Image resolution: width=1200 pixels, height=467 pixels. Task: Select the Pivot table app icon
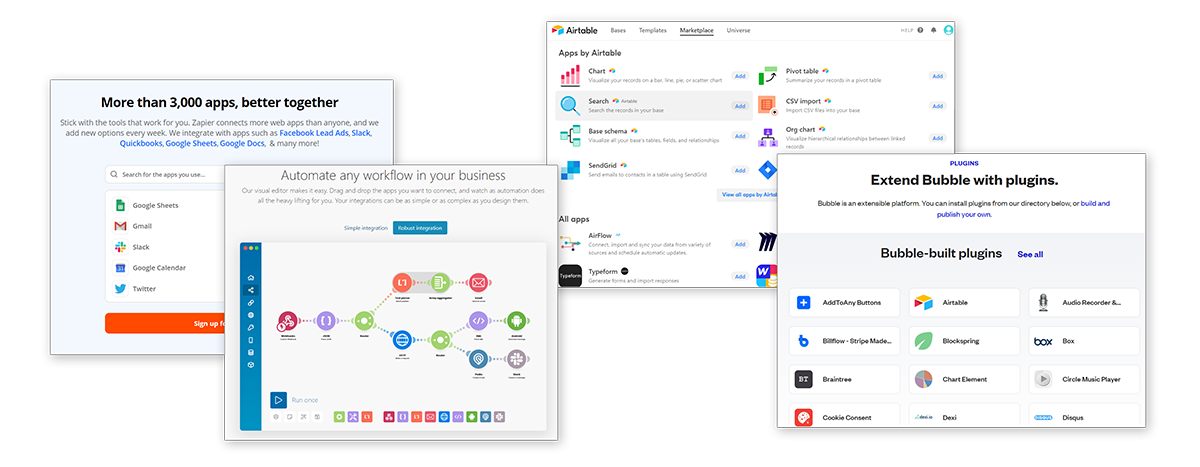pyautogui.click(x=768, y=76)
